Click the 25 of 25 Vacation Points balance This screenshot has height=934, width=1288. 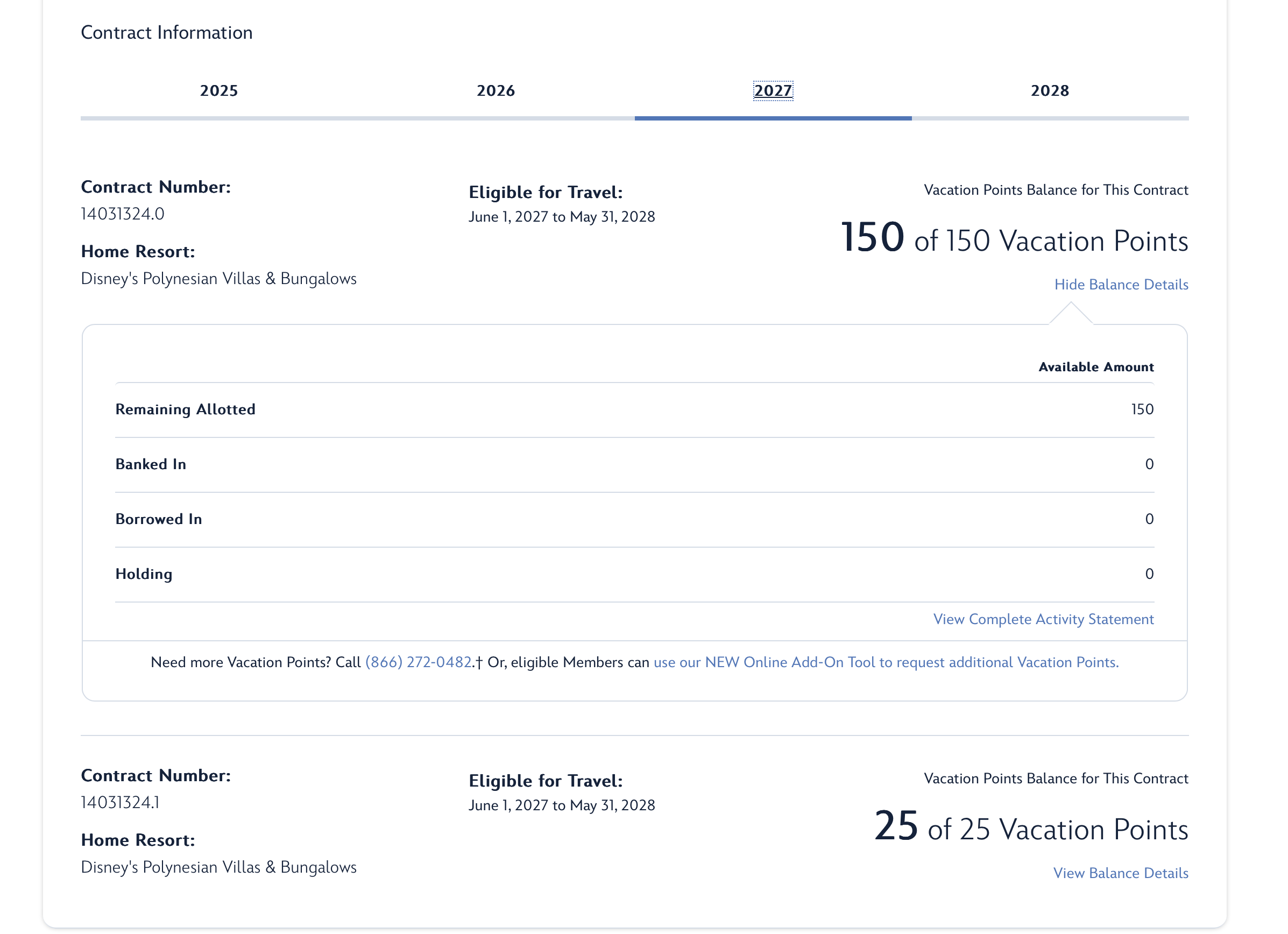tap(1030, 827)
